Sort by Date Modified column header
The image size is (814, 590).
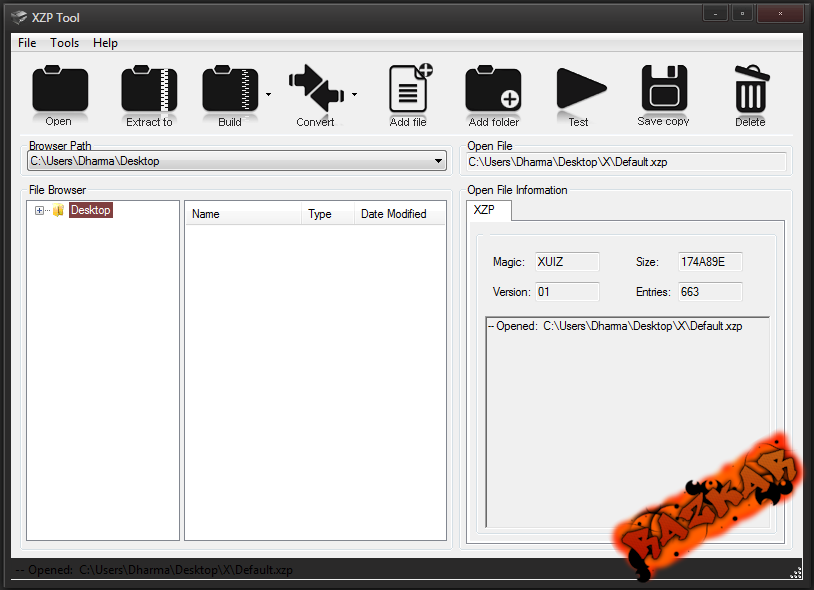[x=400, y=214]
